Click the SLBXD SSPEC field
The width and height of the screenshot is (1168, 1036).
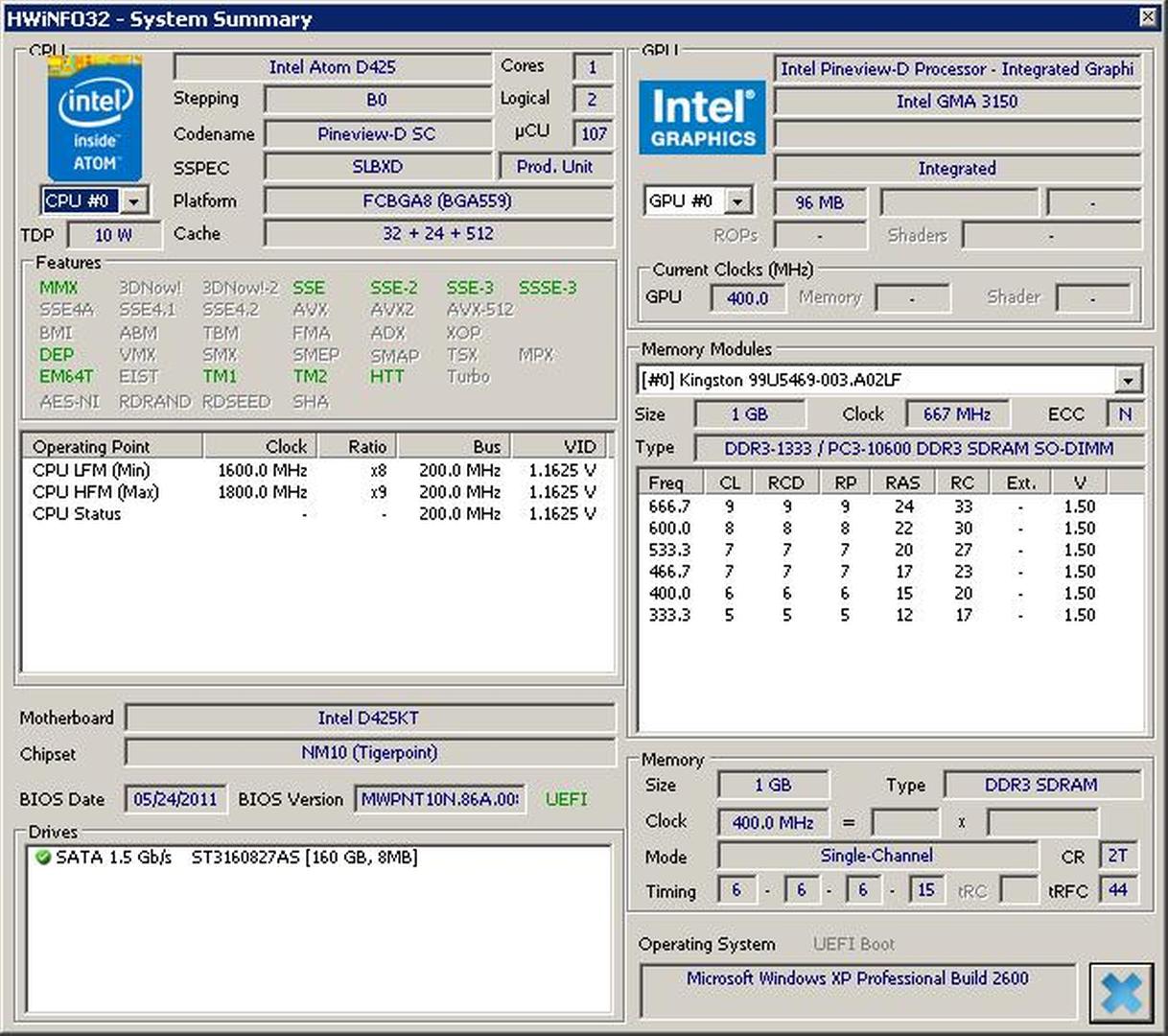[x=377, y=167]
